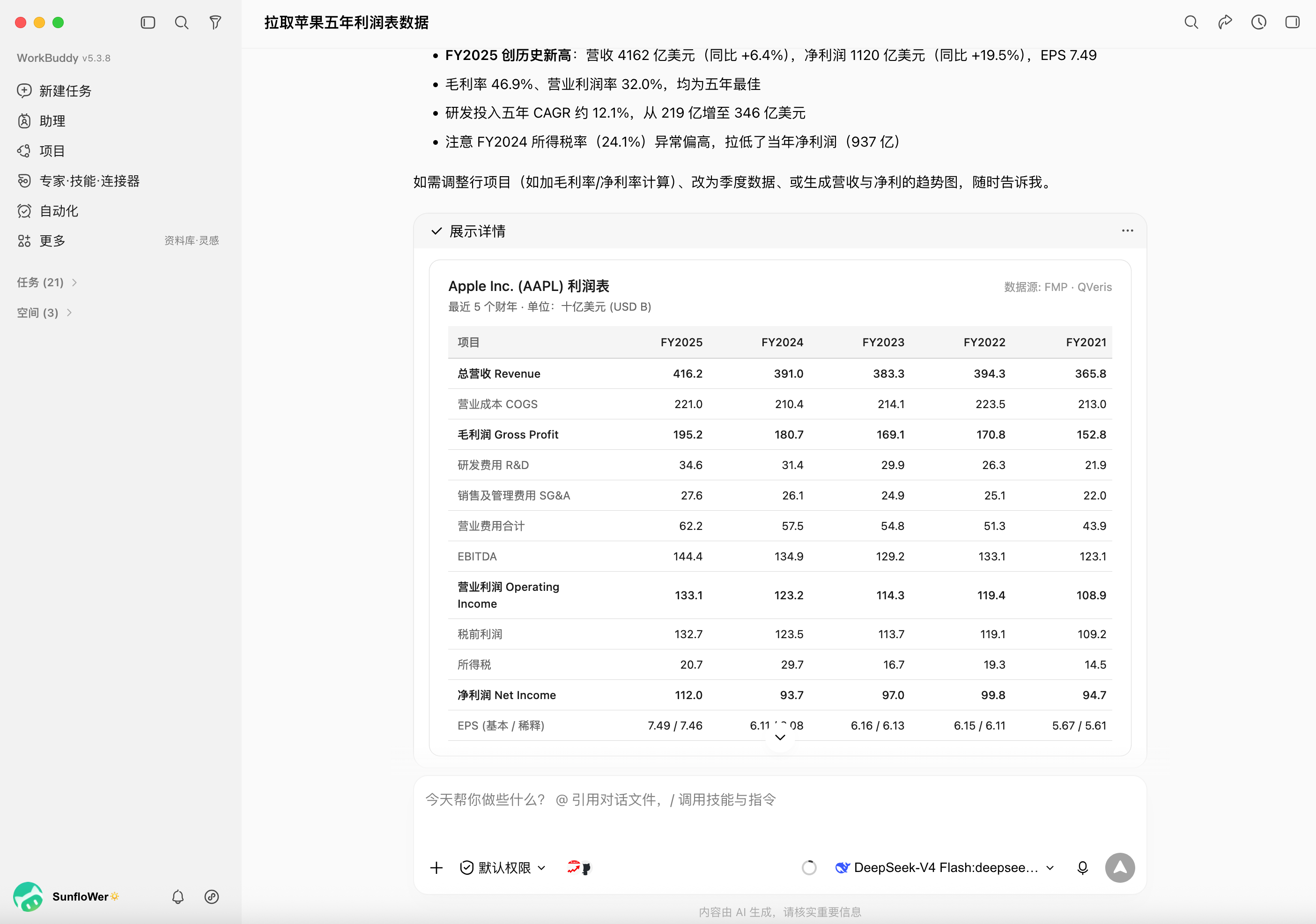Click the filter funnel icon in sidebar

[215, 22]
